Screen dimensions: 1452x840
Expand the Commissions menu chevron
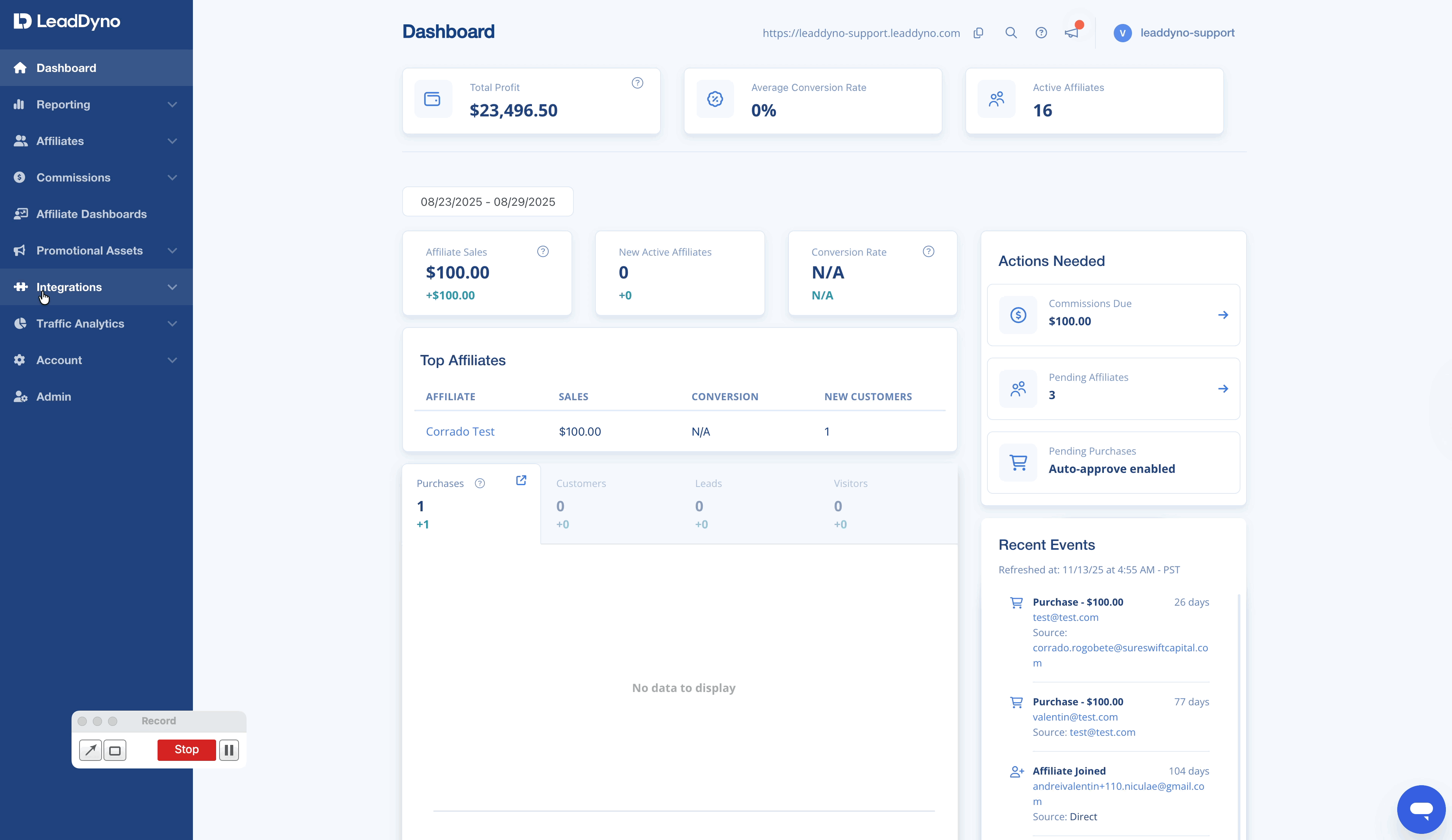172,177
